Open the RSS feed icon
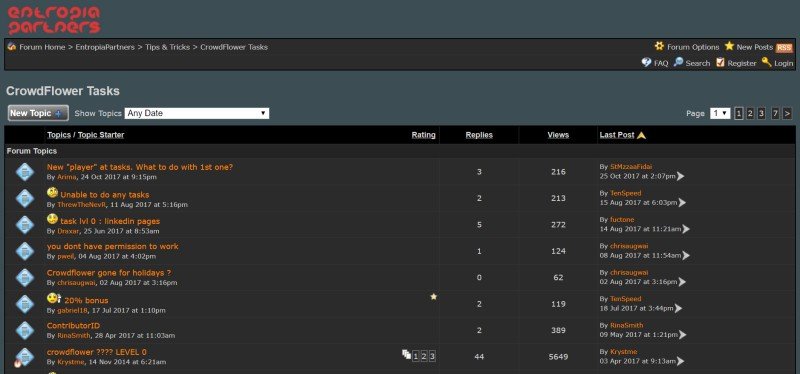Viewport: 800px width, 374px height. click(x=784, y=48)
